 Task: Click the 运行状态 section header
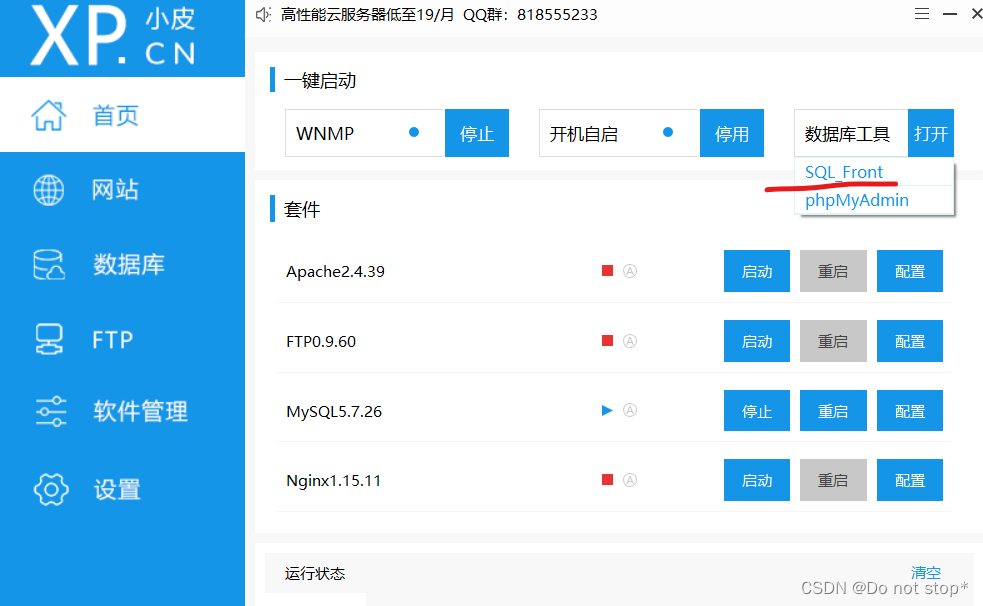coord(315,573)
